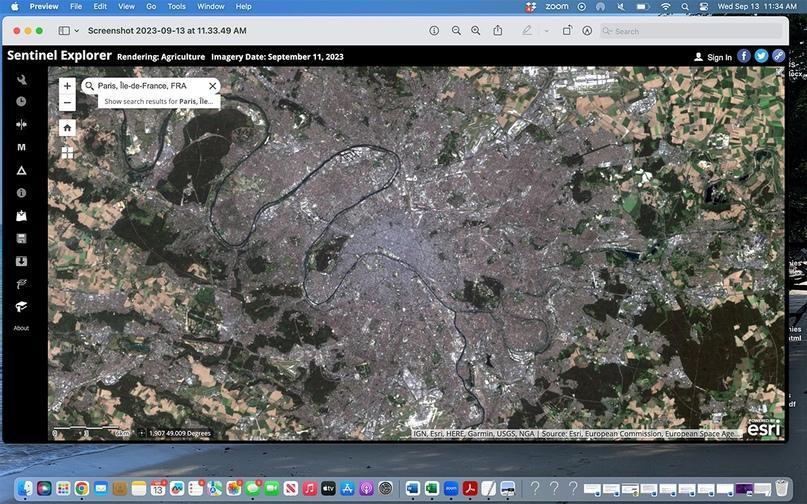807x504 pixels.
Task: Open the graduation cap tutorial icon
Action: pyautogui.click(x=21, y=307)
